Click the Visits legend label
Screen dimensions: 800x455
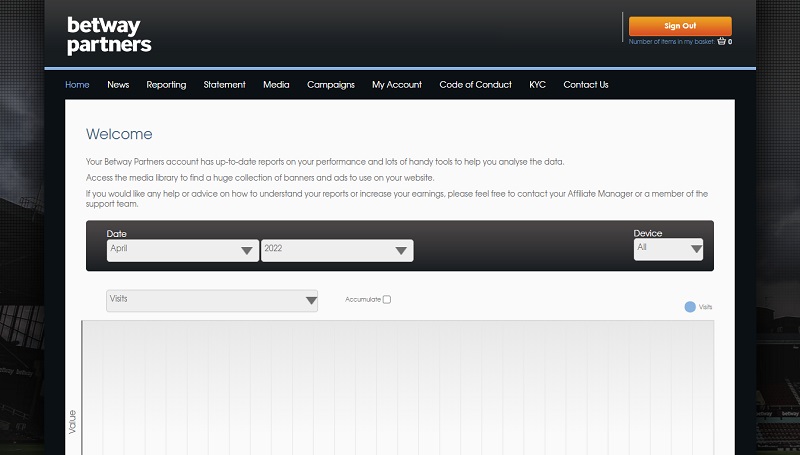(x=705, y=307)
